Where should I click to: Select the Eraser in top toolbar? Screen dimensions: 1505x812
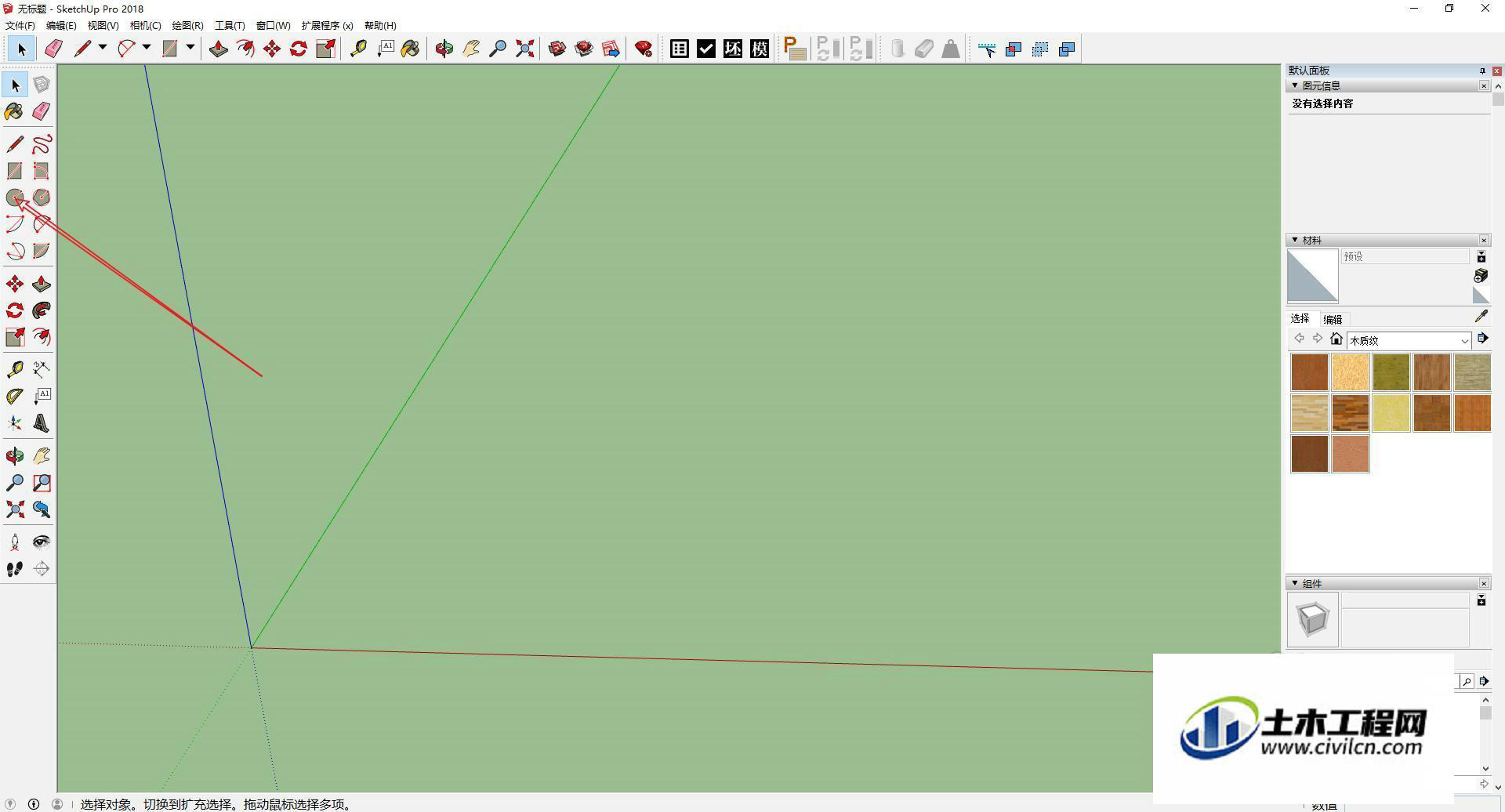pos(53,49)
